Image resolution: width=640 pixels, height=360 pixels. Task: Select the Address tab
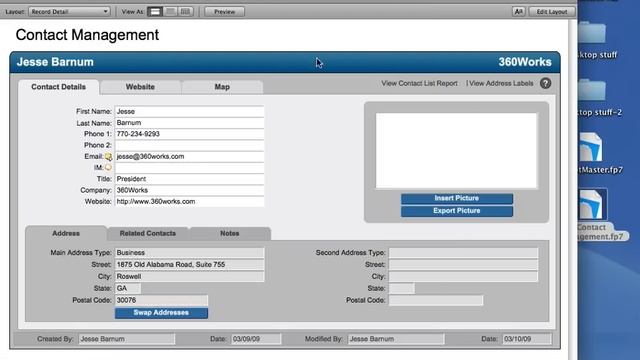66,233
